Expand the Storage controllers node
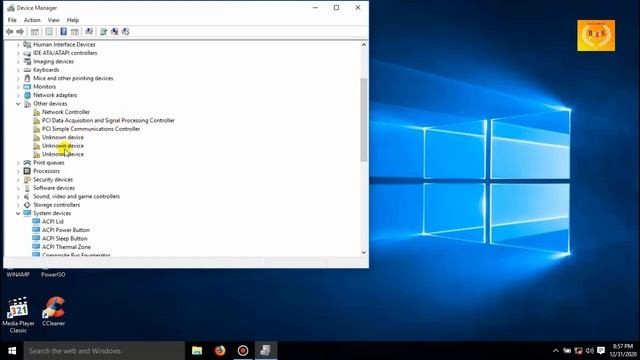This screenshot has height=360, width=640. pos(18,205)
